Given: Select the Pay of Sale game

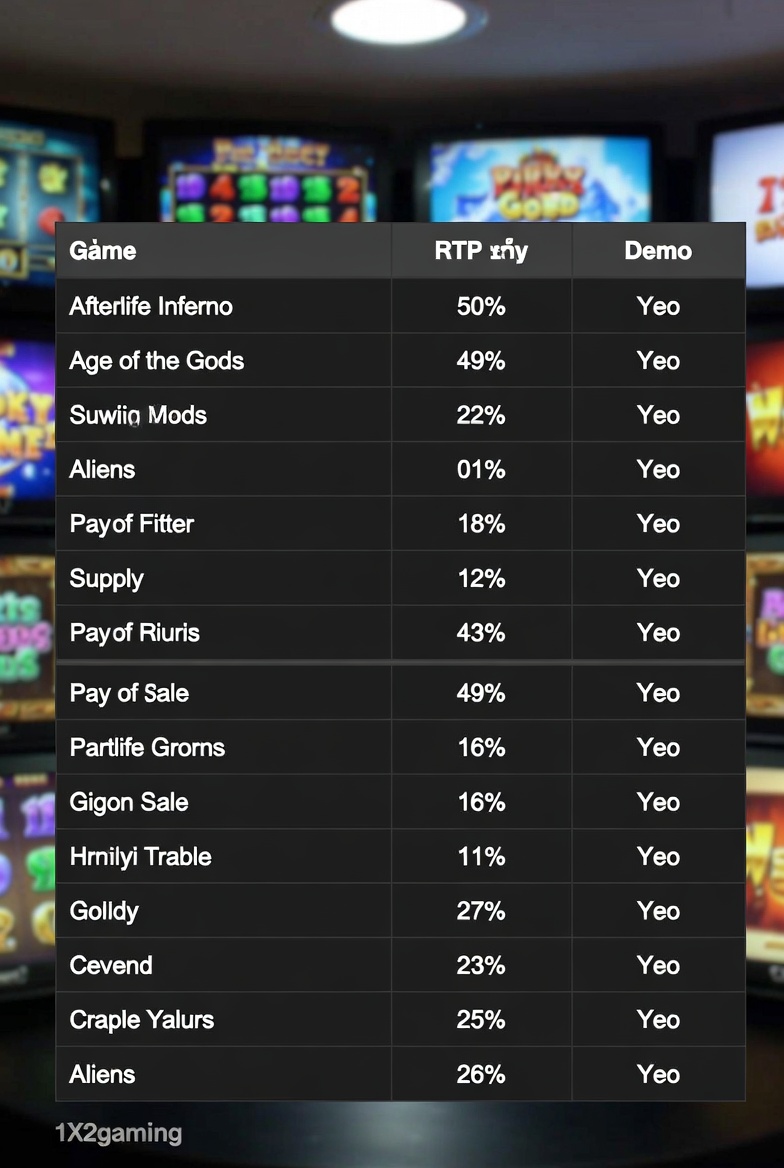Looking at the screenshot, I should [x=129, y=693].
